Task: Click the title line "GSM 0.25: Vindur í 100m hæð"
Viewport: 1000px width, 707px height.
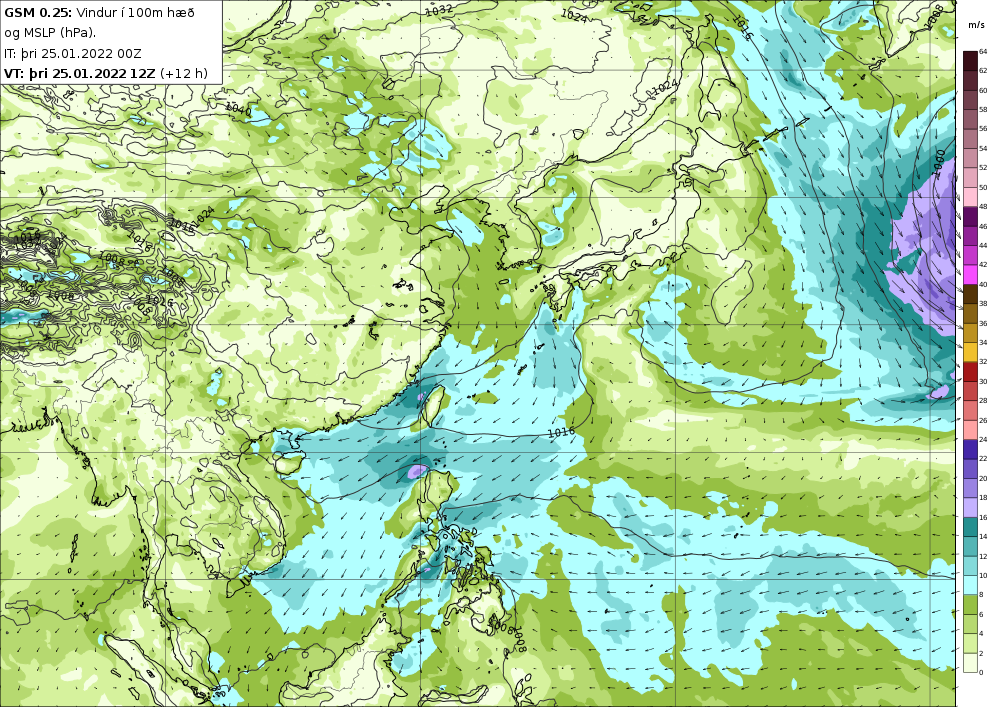Action: click(99, 13)
